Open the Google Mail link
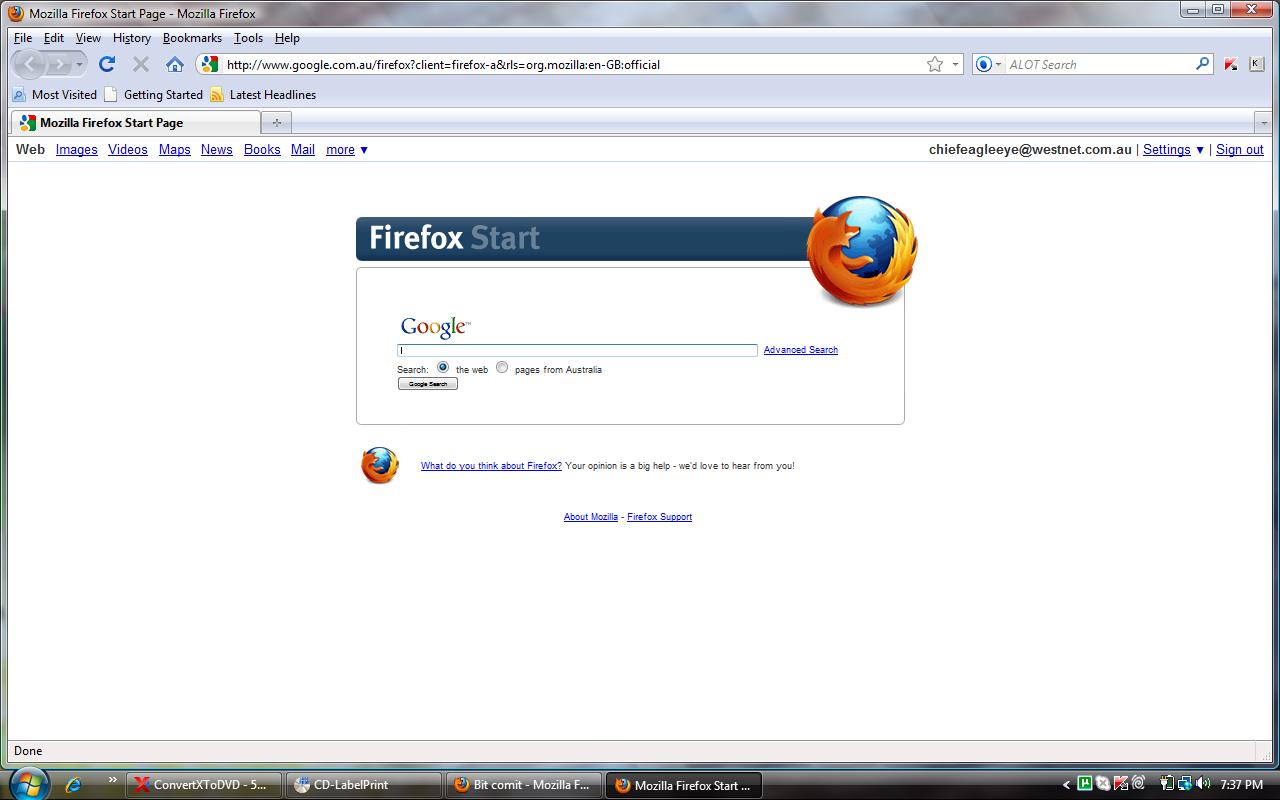 tap(303, 150)
